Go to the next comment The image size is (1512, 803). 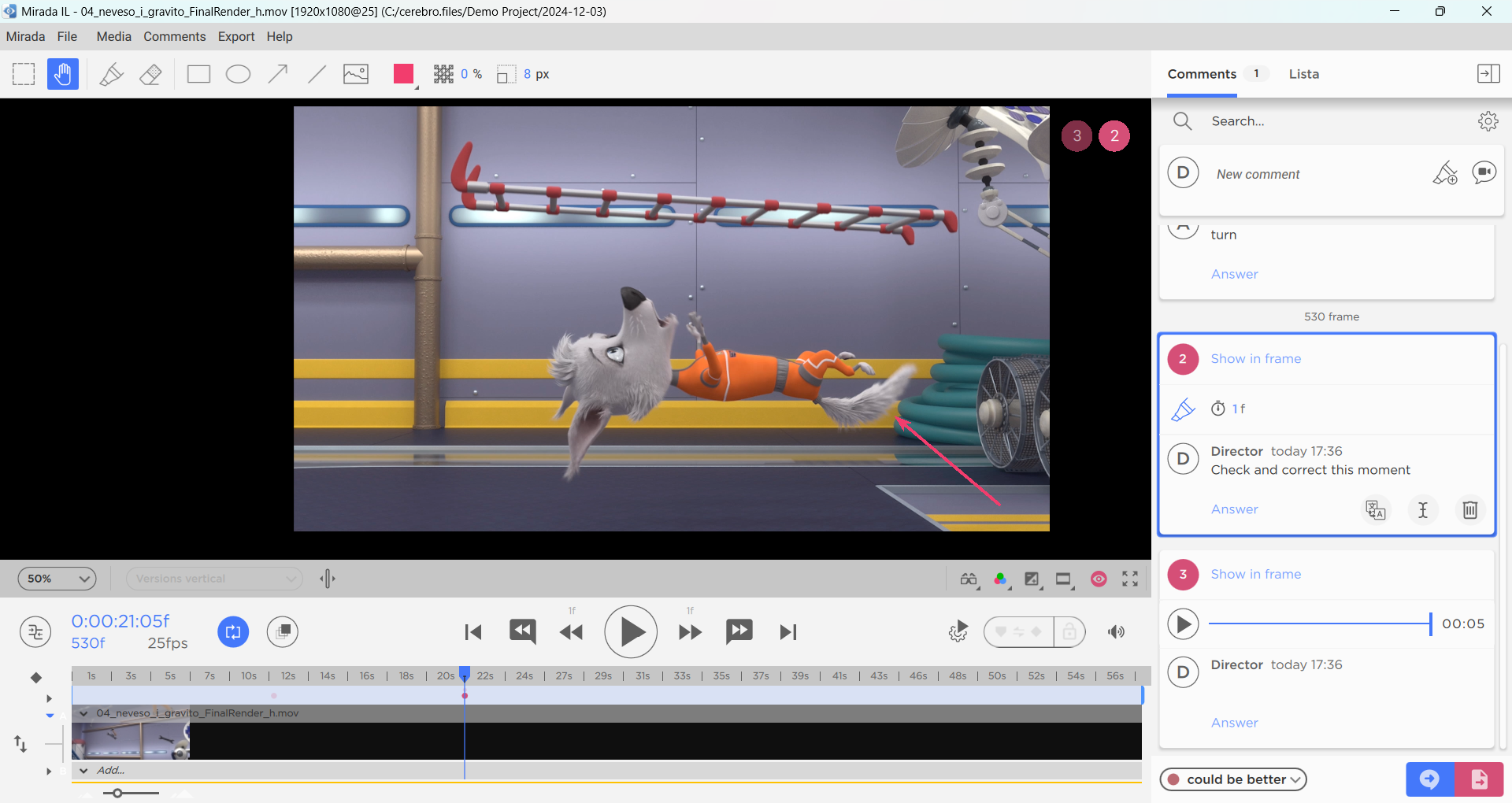coord(739,631)
